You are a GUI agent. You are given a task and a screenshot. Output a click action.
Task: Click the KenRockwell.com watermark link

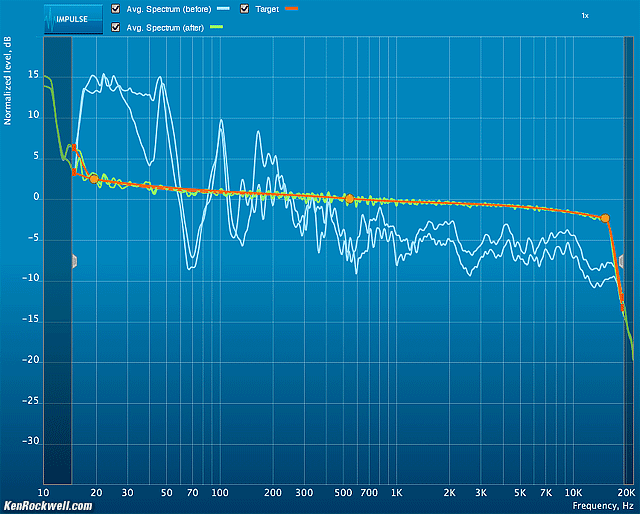tap(48, 506)
